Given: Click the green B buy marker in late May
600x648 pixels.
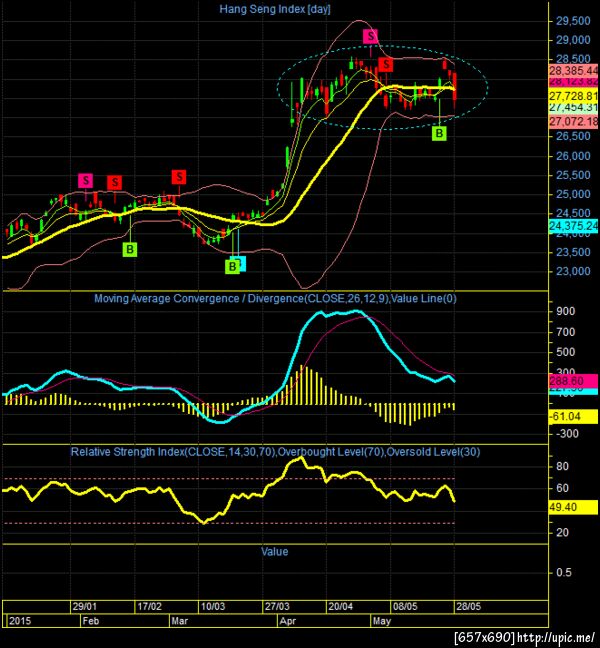Looking at the screenshot, I should (x=439, y=133).
